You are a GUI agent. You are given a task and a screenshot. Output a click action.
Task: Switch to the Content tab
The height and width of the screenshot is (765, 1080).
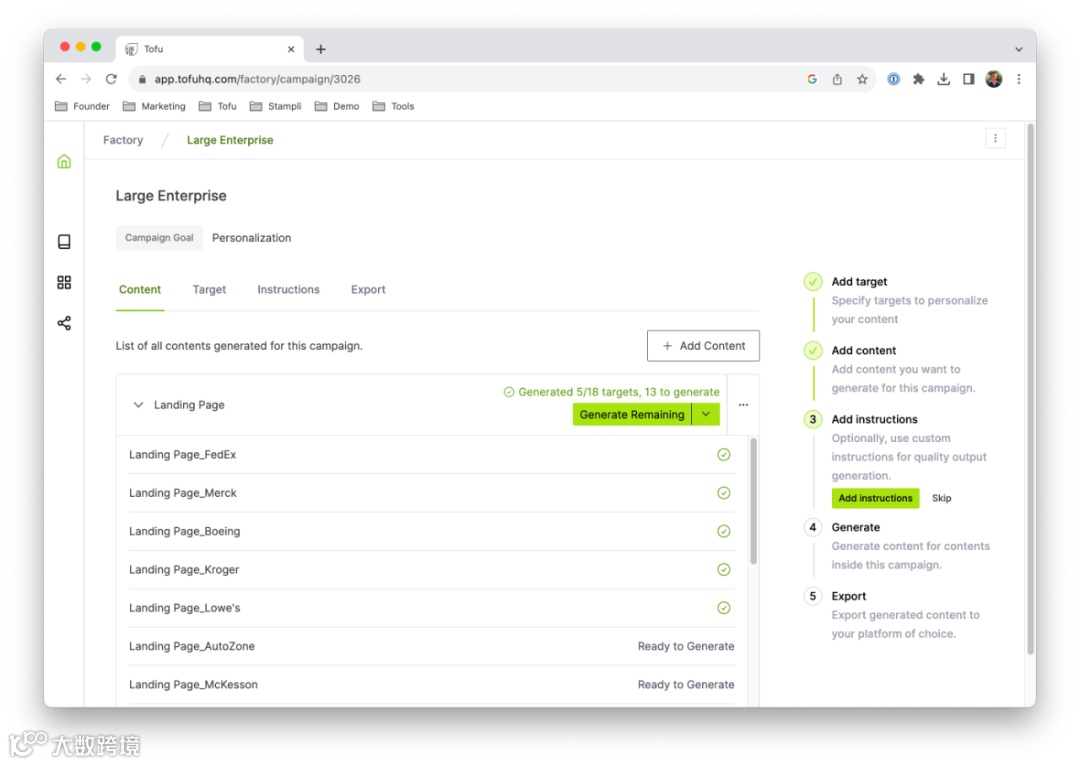pos(140,290)
